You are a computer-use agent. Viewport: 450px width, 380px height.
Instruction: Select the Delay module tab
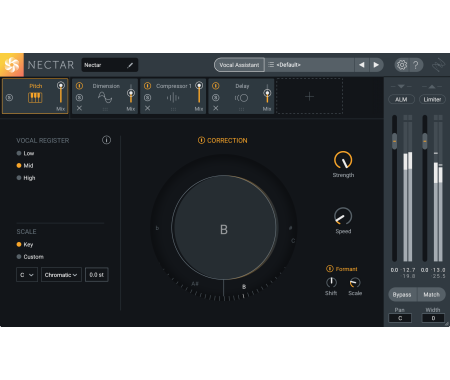coord(241,96)
